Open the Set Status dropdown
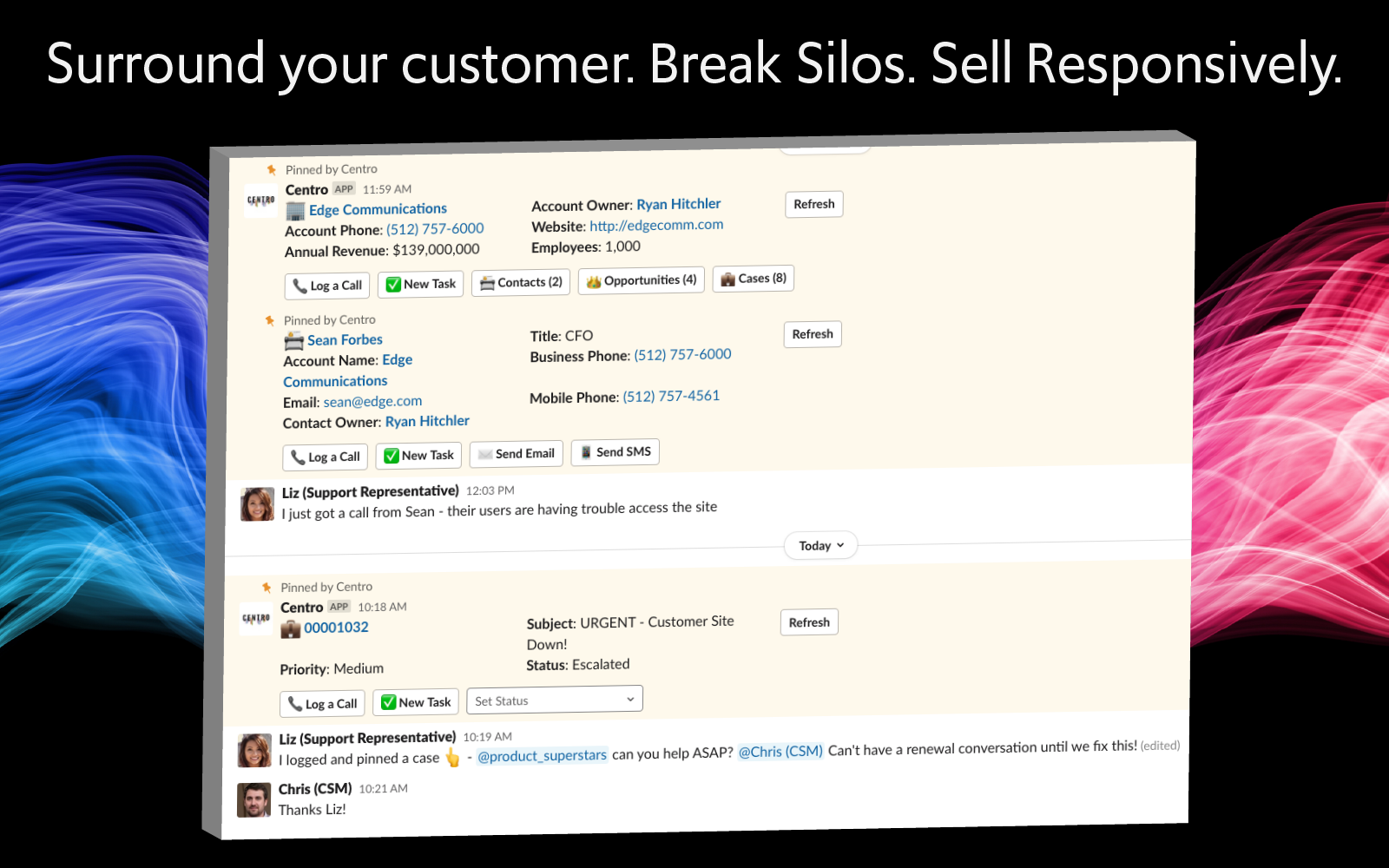Screen dimensions: 1389x868 555,700
